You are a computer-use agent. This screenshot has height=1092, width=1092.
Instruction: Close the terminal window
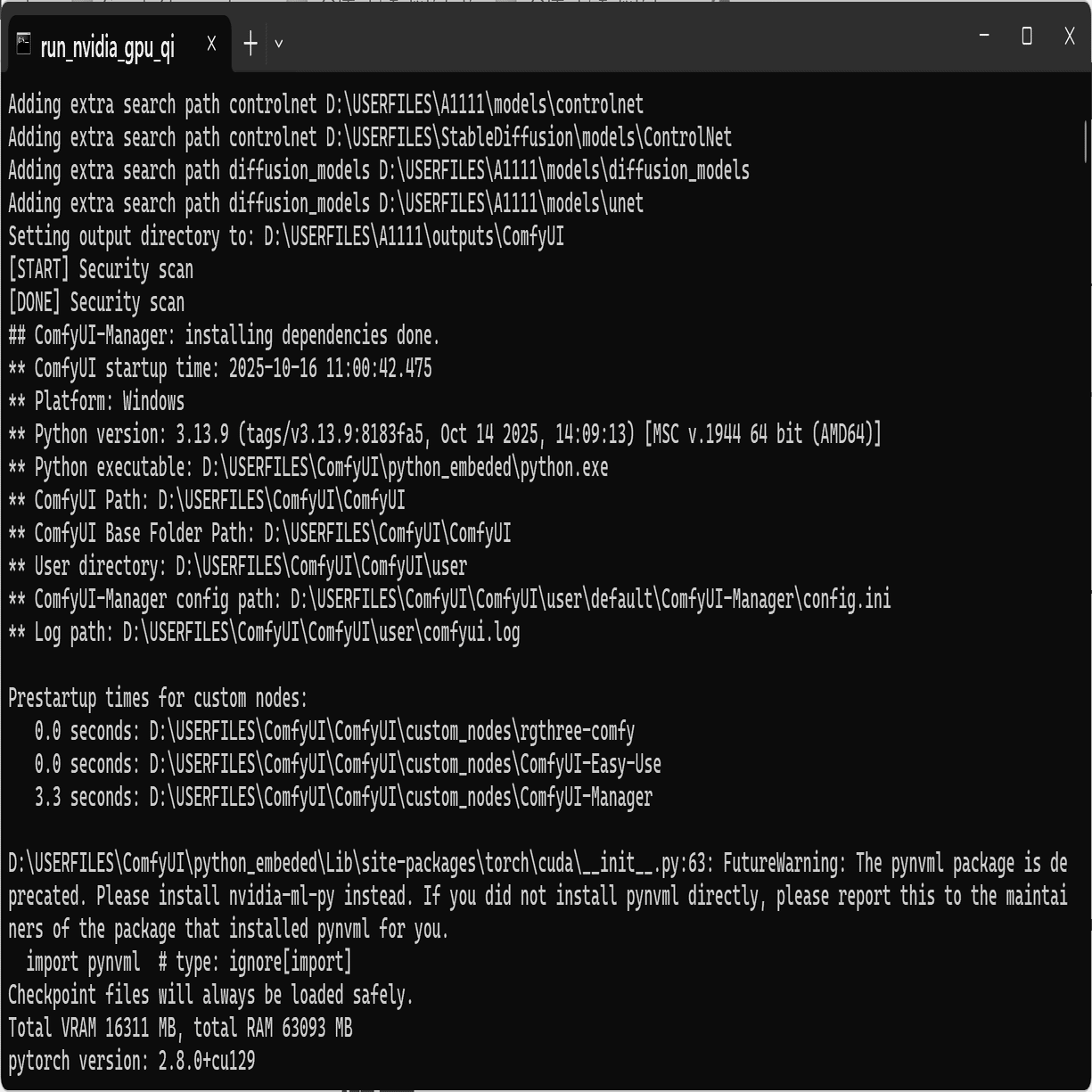pos(1070,36)
